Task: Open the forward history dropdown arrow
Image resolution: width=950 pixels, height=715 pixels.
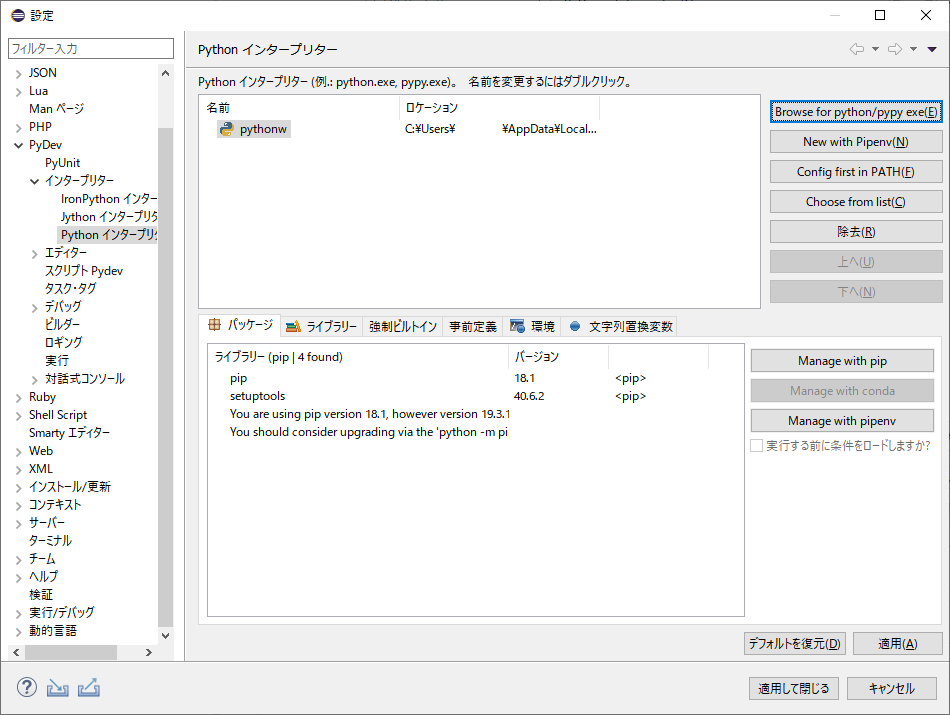Action: (913, 49)
